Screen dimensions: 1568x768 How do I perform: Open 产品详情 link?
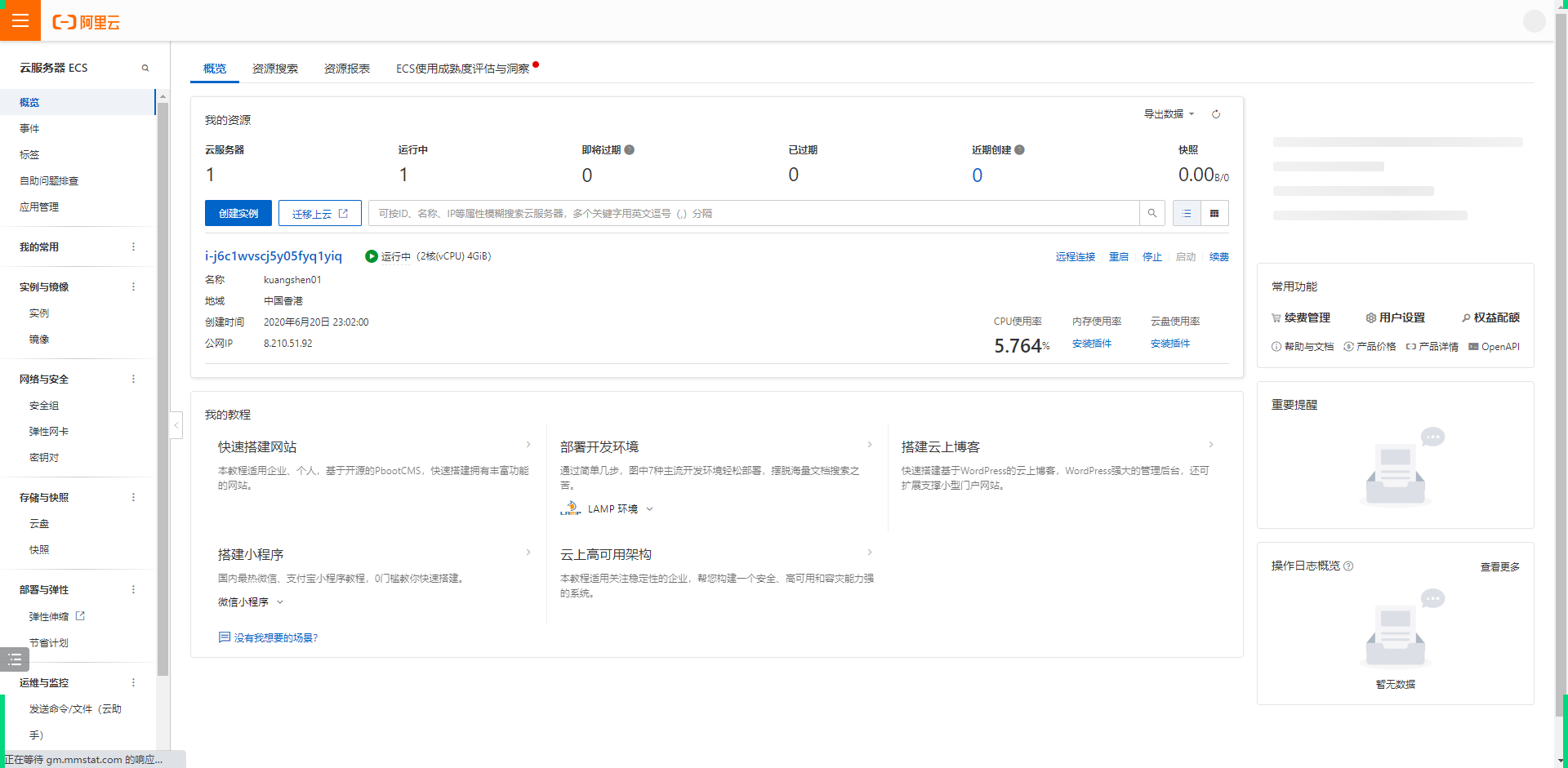coord(1432,347)
